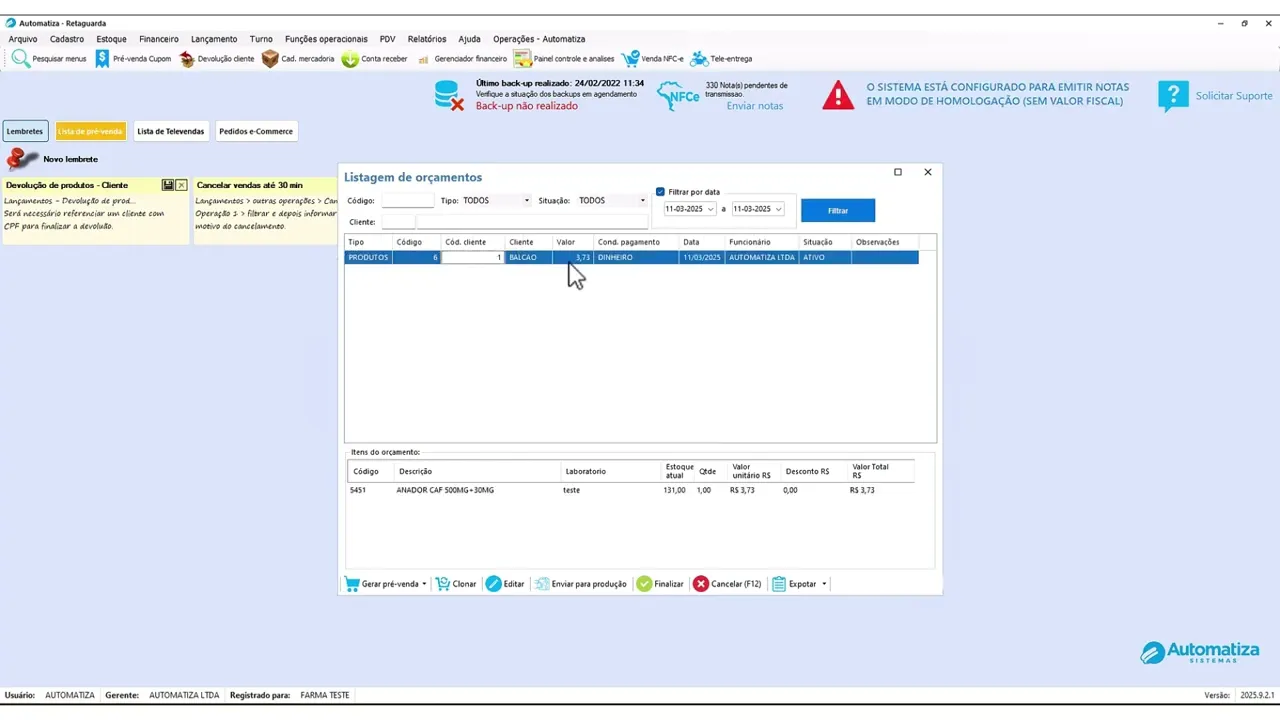This screenshot has height=720, width=1280.
Task: Open the Arquivo menu
Action: point(23,39)
